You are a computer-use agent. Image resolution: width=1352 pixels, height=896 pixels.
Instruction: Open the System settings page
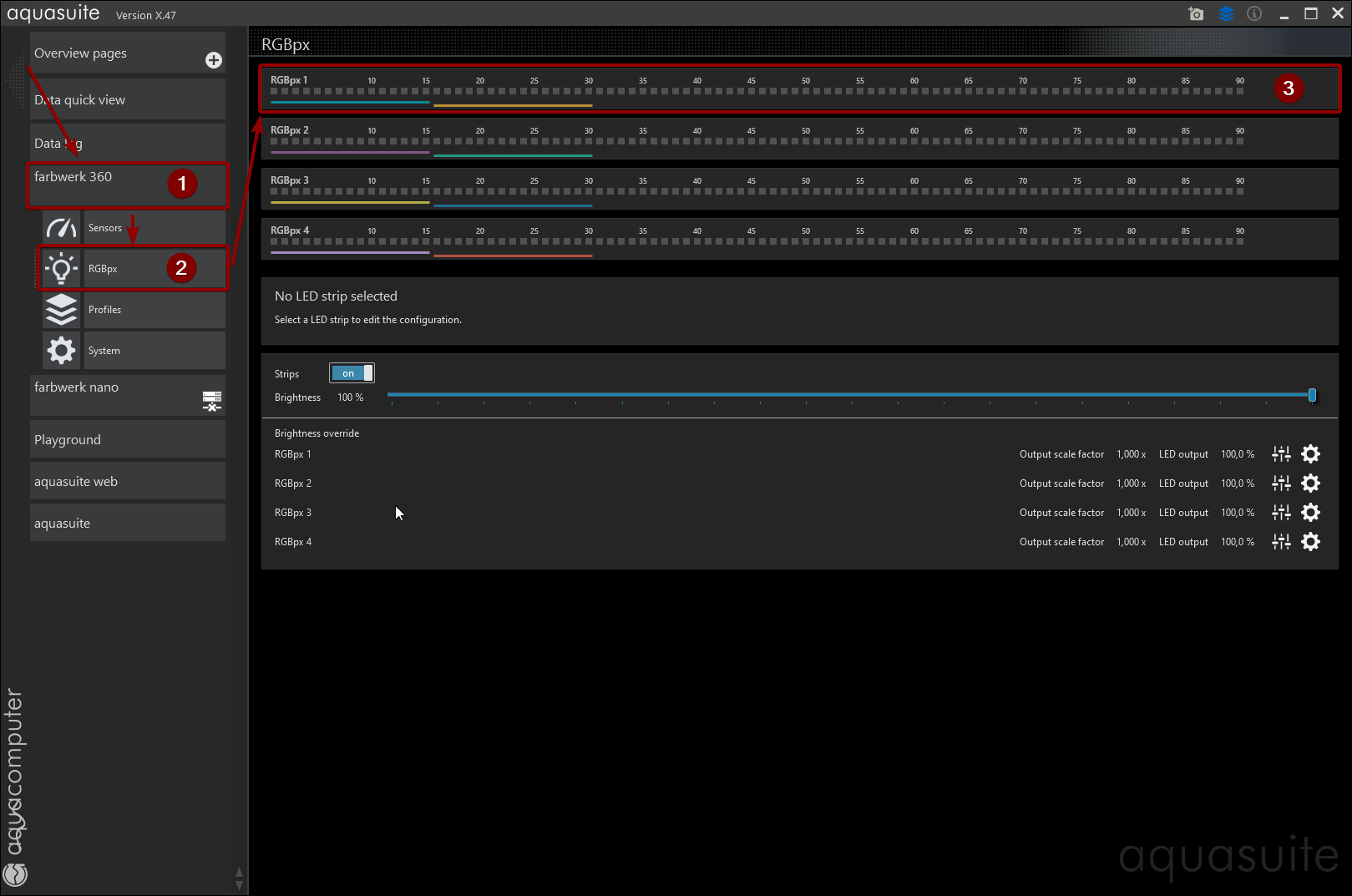click(134, 351)
